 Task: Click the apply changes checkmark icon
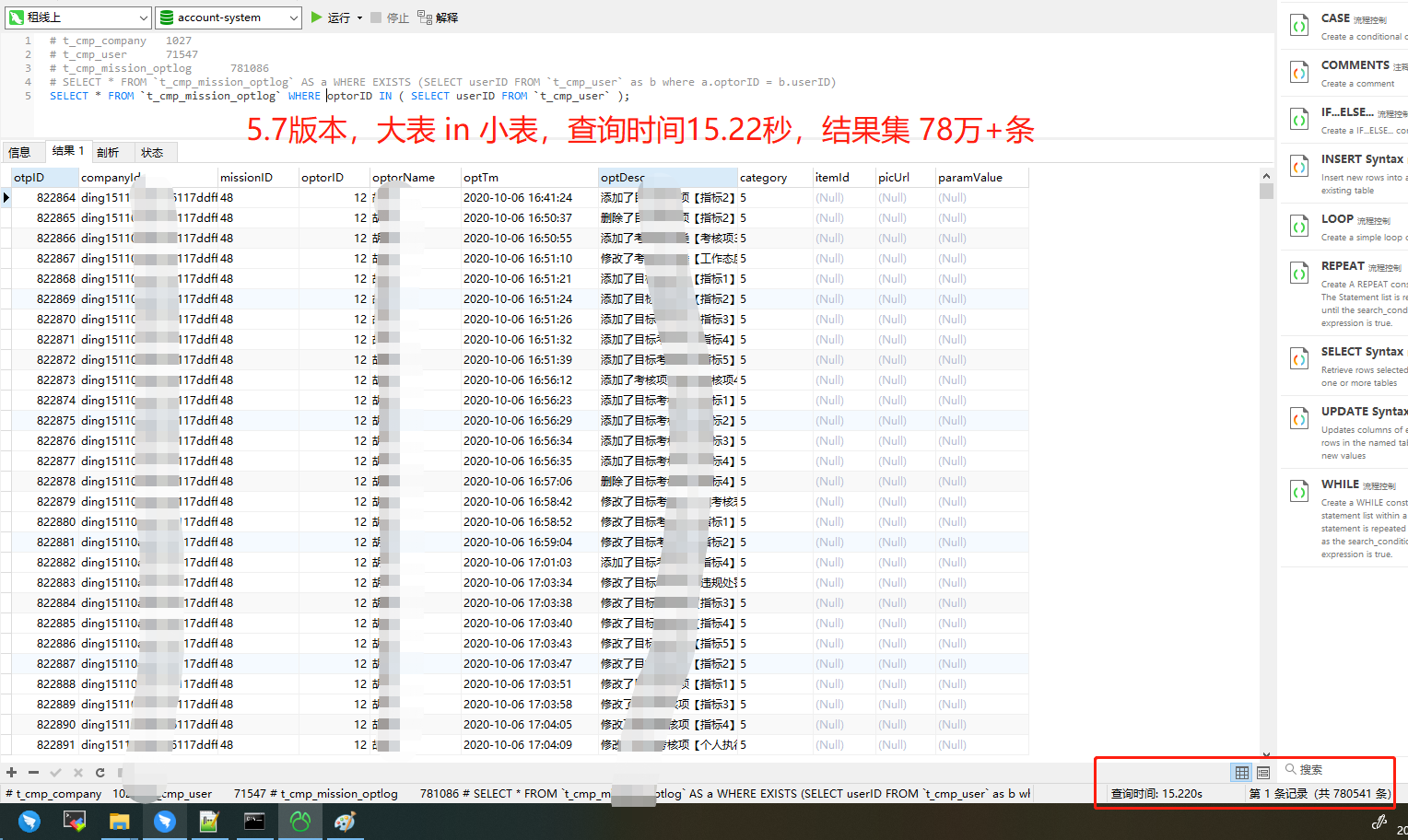click(54, 772)
